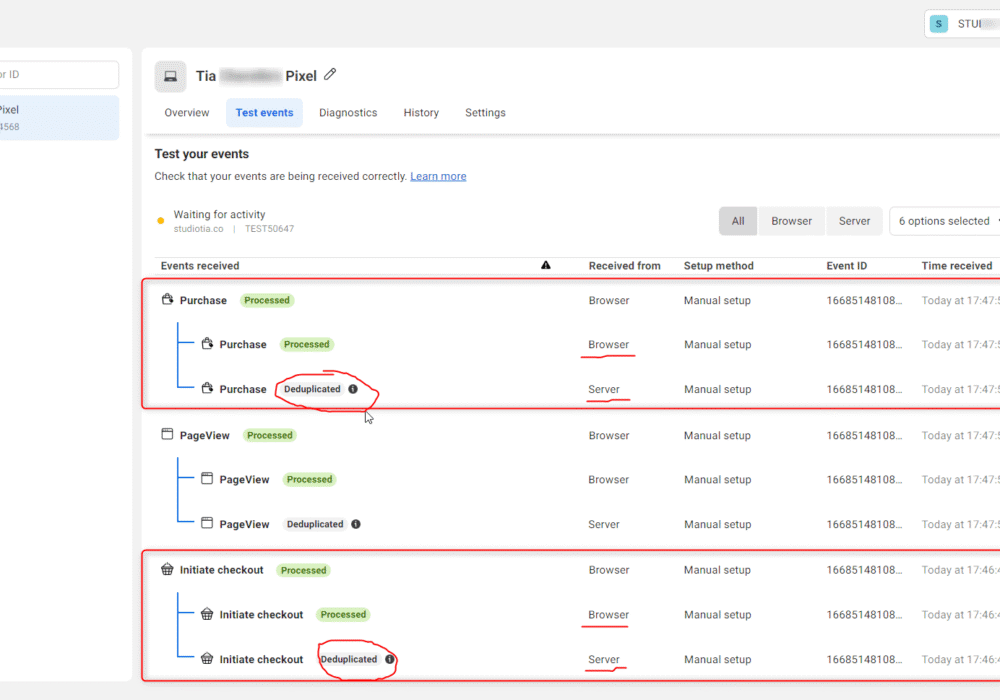This screenshot has width=1000, height=700.
Task: Click bag icon of Purchase Browser child row
Action: pos(207,344)
